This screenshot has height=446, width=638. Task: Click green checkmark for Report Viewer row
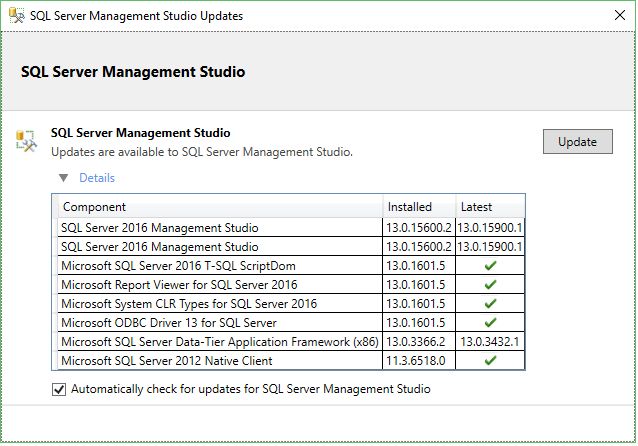click(x=490, y=284)
